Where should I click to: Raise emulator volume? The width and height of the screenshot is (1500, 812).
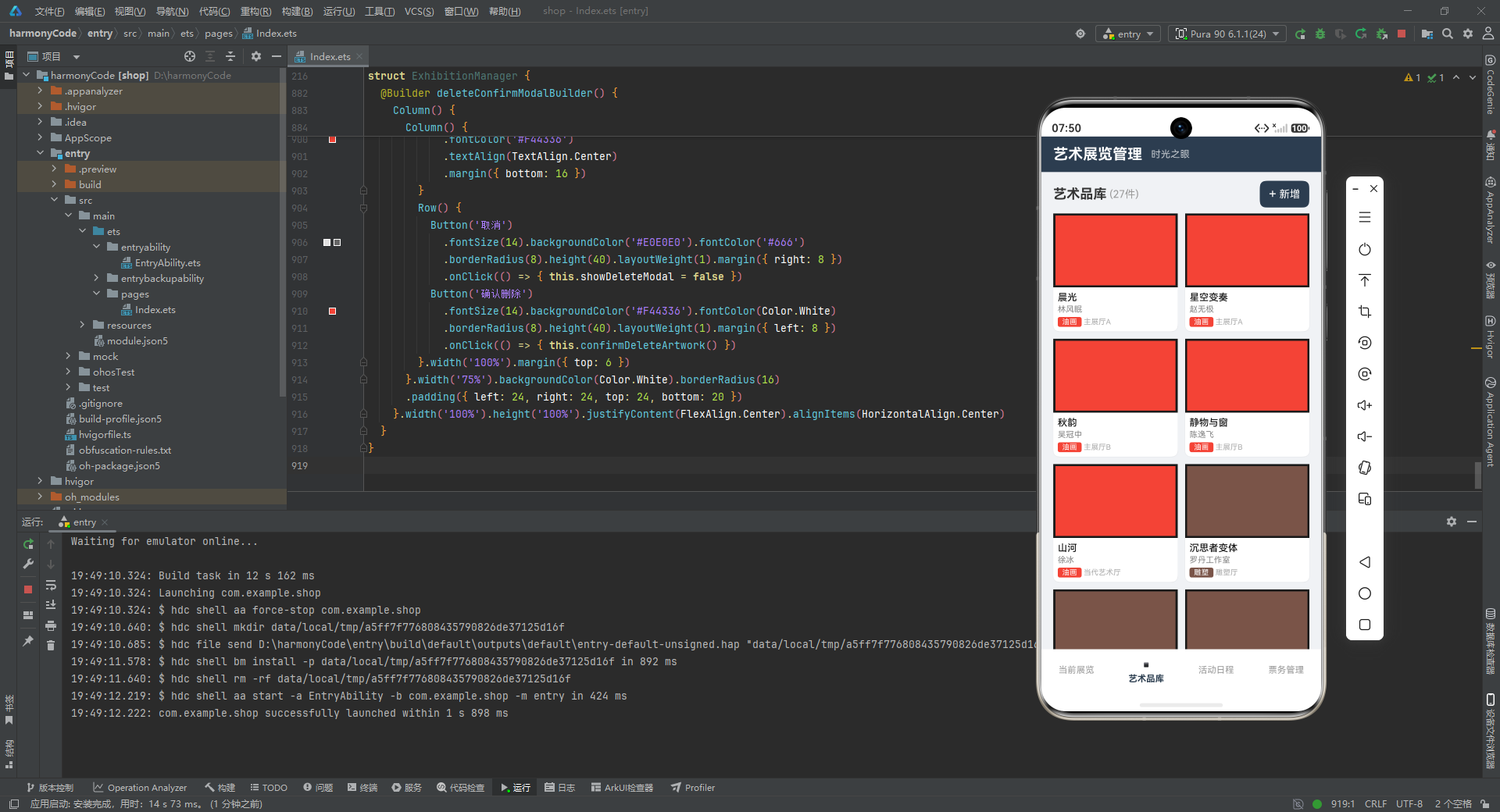[1365, 405]
